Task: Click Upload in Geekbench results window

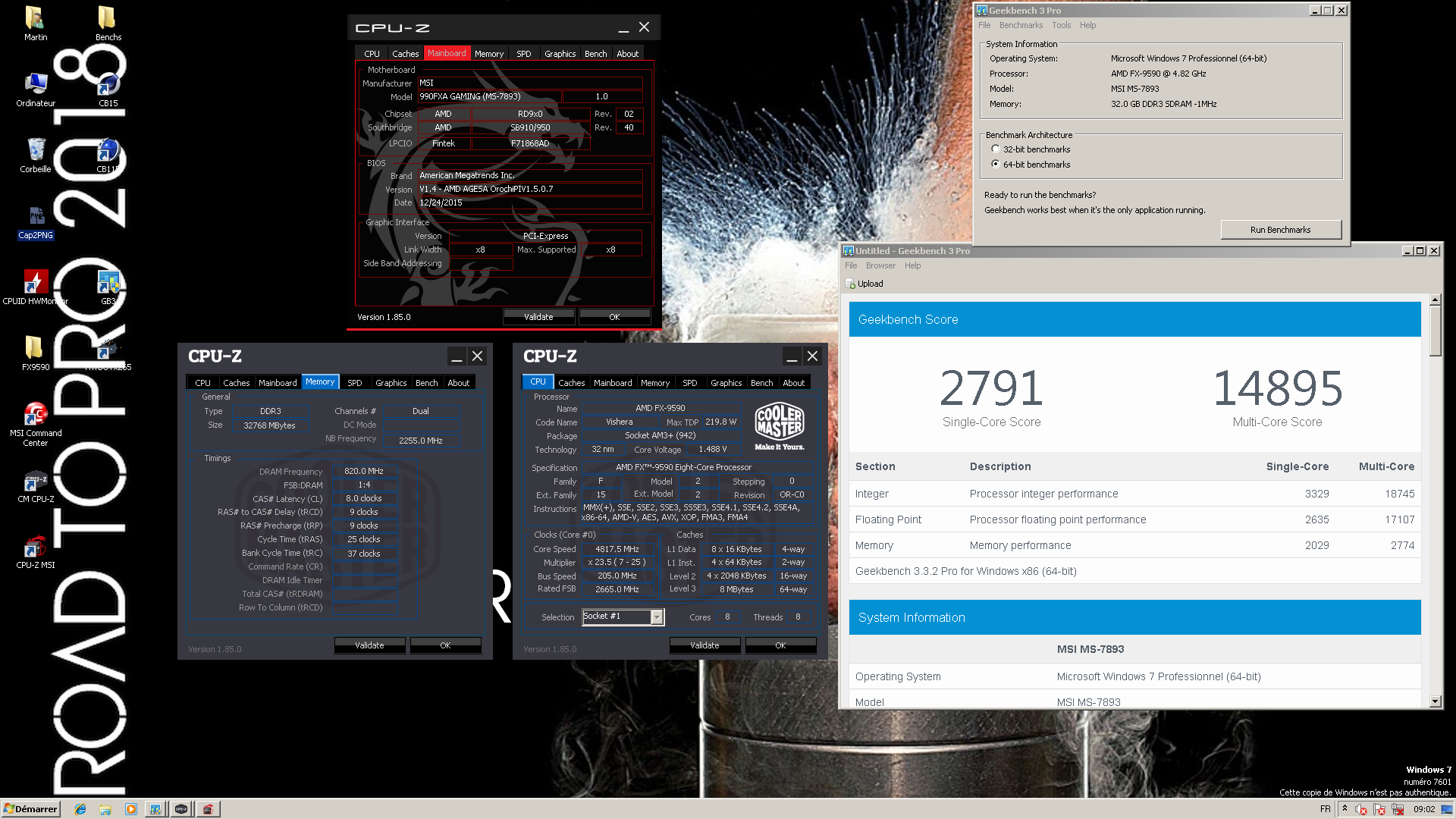Action: coord(864,284)
